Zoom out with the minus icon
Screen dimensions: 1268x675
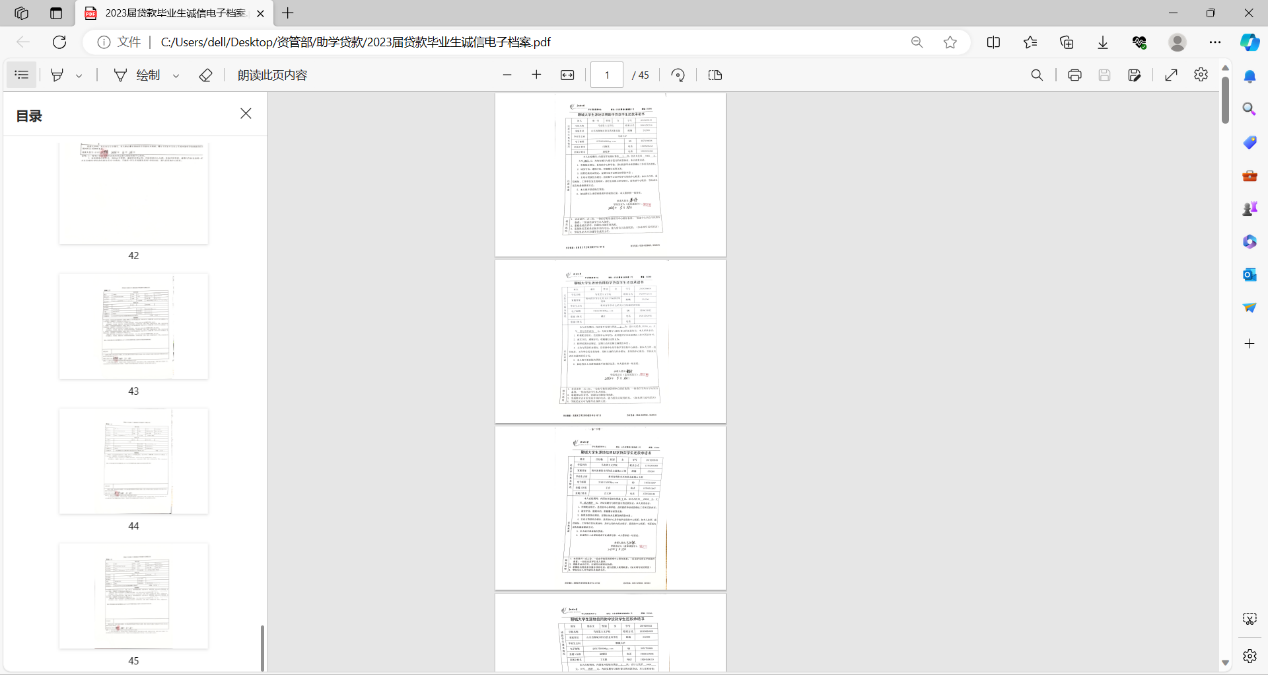(507, 75)
